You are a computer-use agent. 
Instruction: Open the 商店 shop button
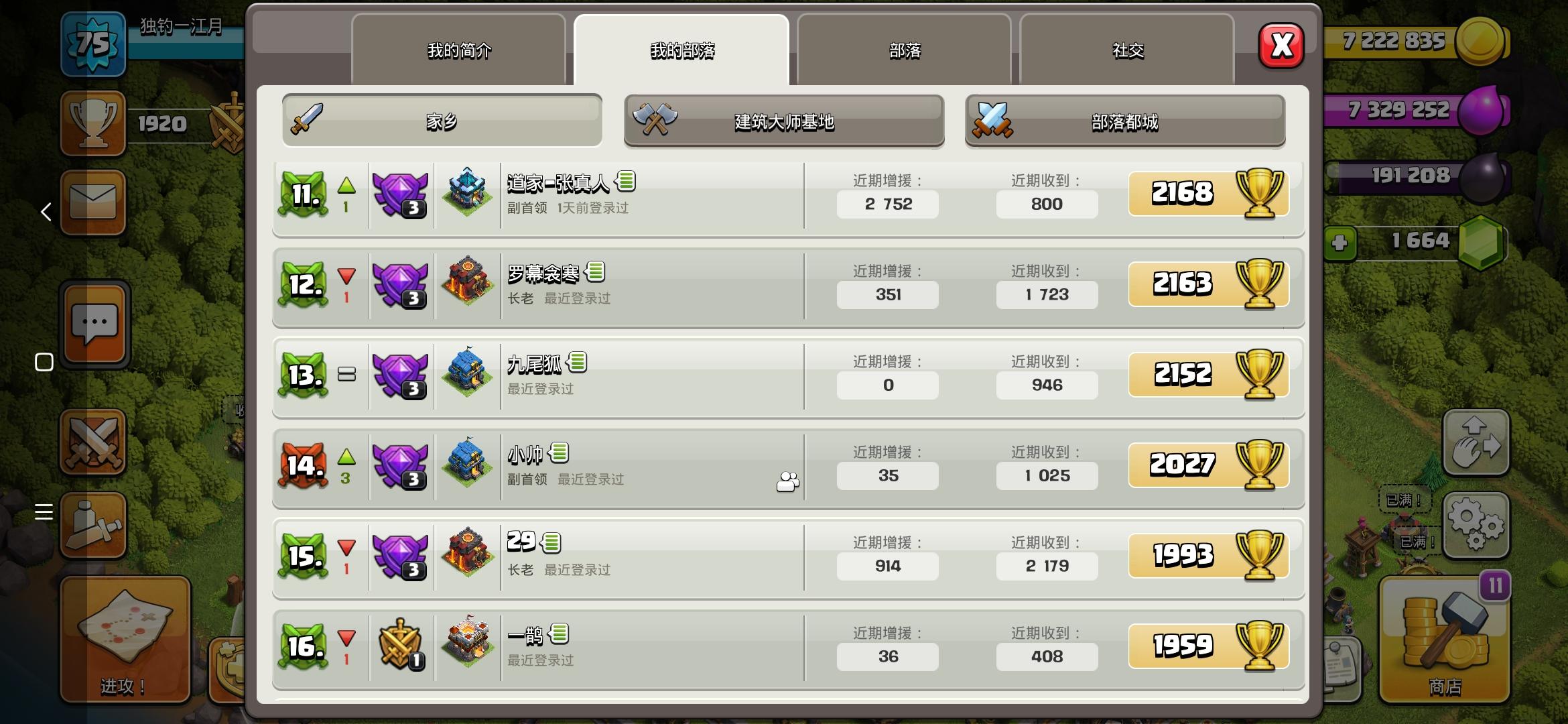(1445, 640)
